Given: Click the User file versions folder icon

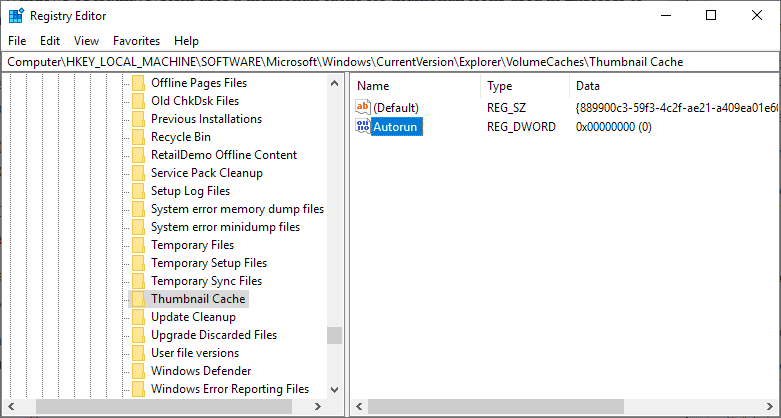Looking at the screenshot, I should point(138,353).
